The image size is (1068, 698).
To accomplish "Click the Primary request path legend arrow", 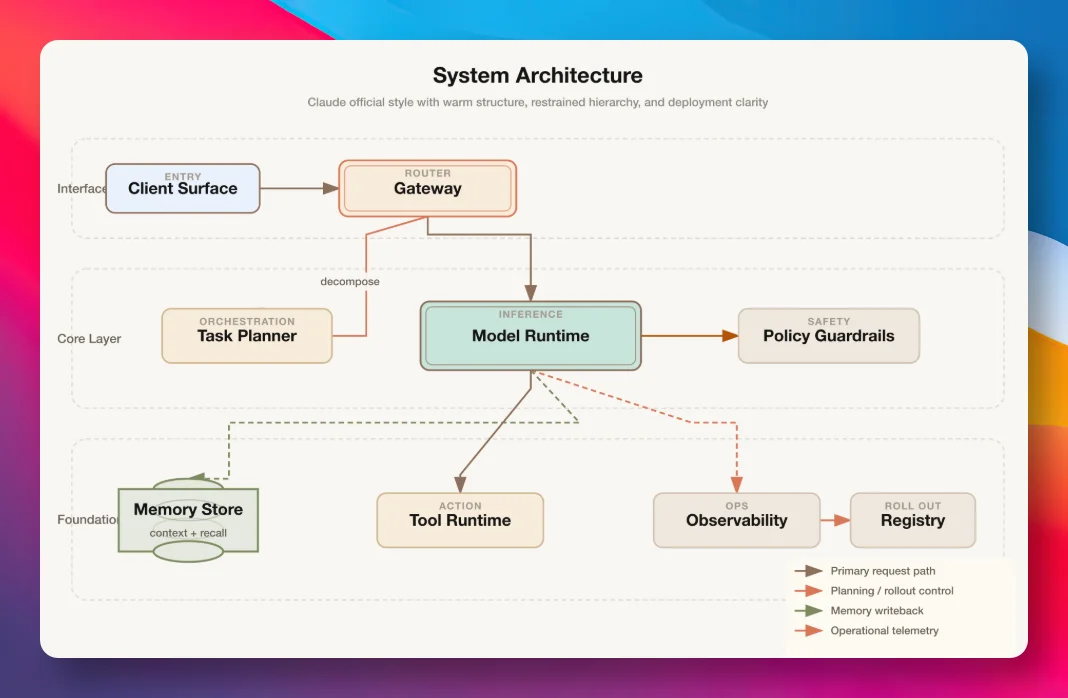I will click(x=809, y=571).
